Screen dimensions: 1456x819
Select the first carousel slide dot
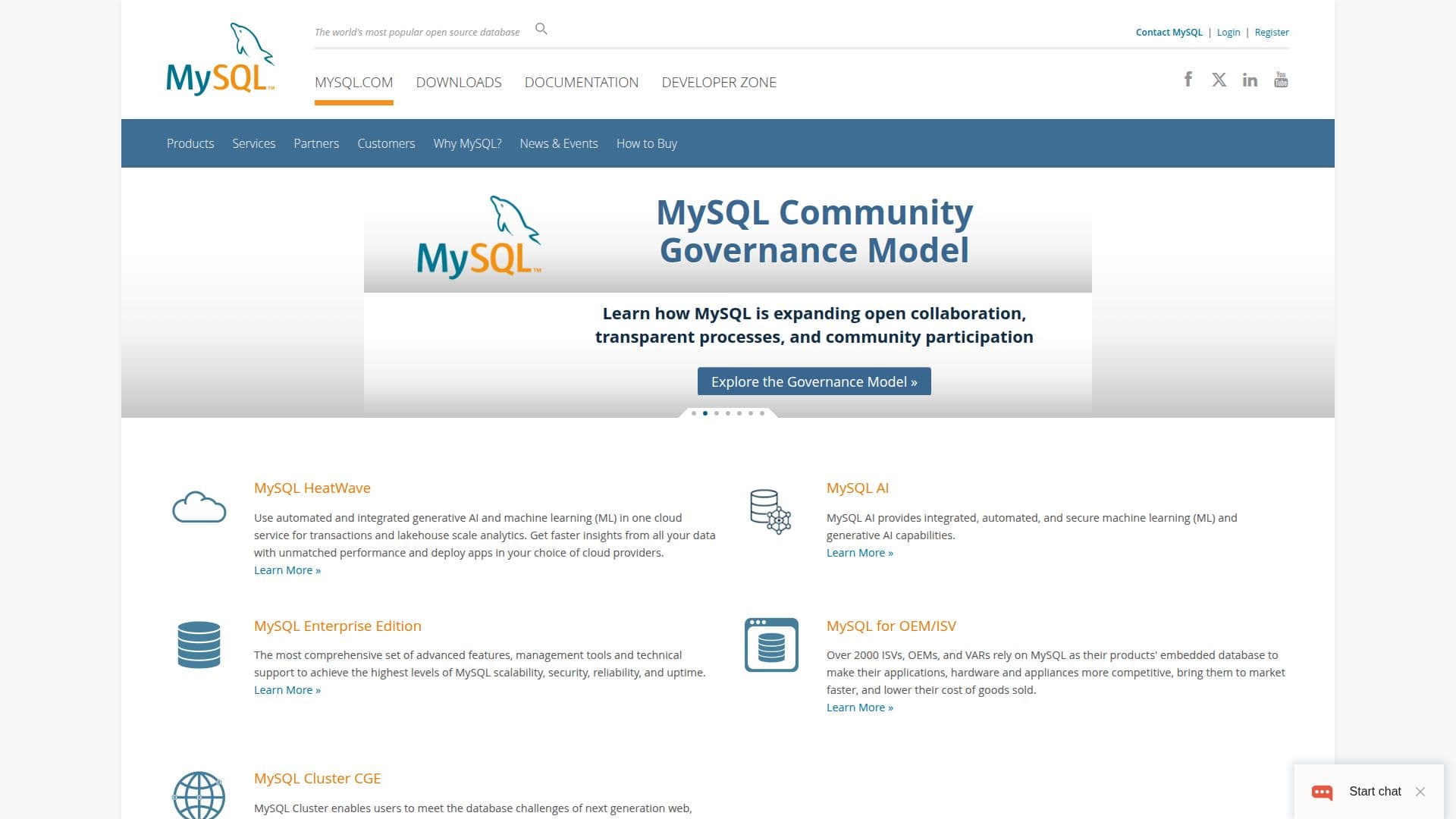coord(694,413)
